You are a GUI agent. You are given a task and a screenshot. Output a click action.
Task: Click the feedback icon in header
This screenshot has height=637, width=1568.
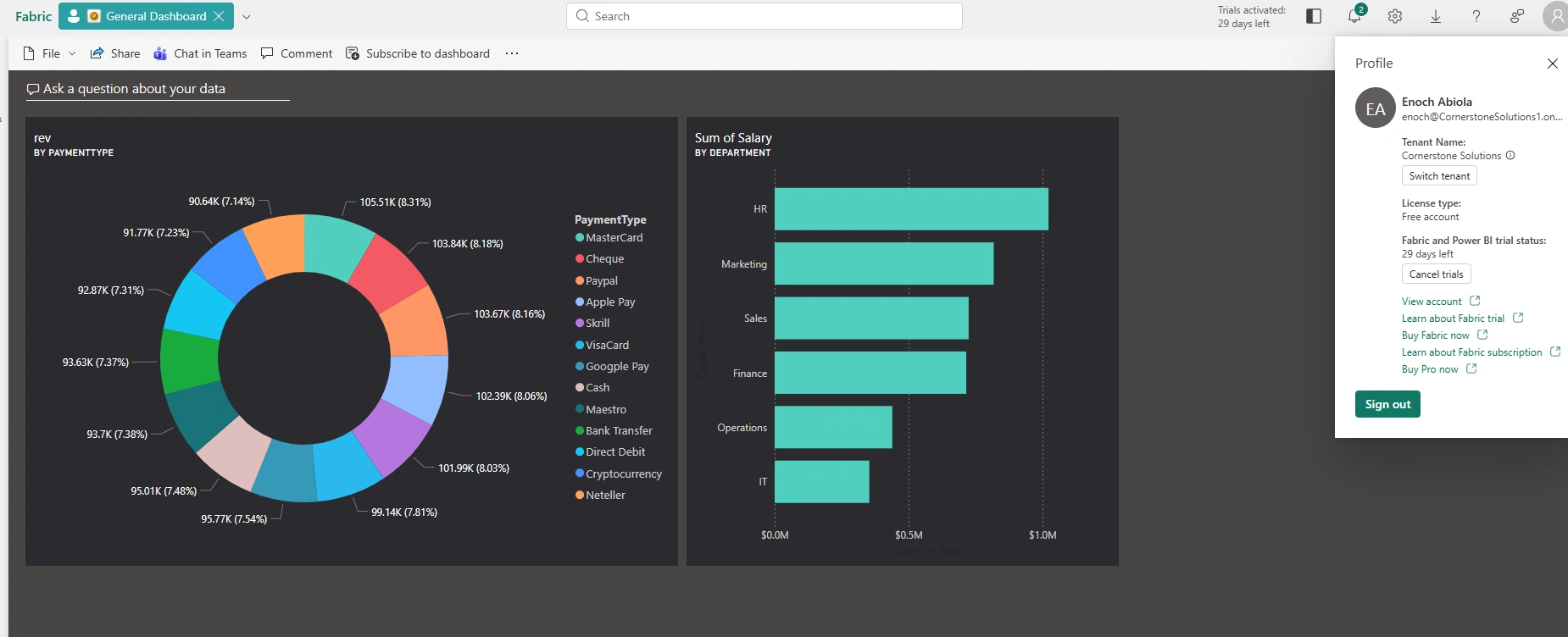(x=1517, y=16)
